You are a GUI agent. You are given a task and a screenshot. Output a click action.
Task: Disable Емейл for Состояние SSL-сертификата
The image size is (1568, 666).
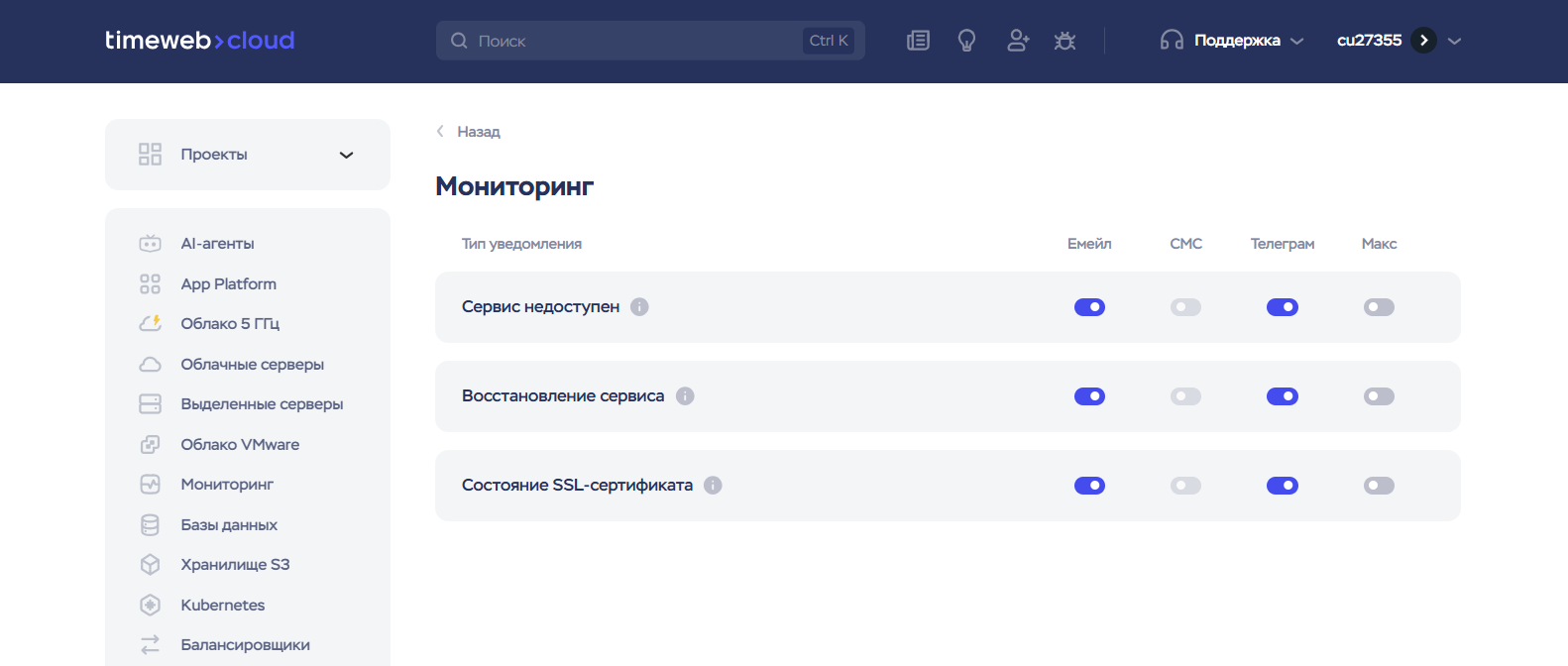[1089, 486]
